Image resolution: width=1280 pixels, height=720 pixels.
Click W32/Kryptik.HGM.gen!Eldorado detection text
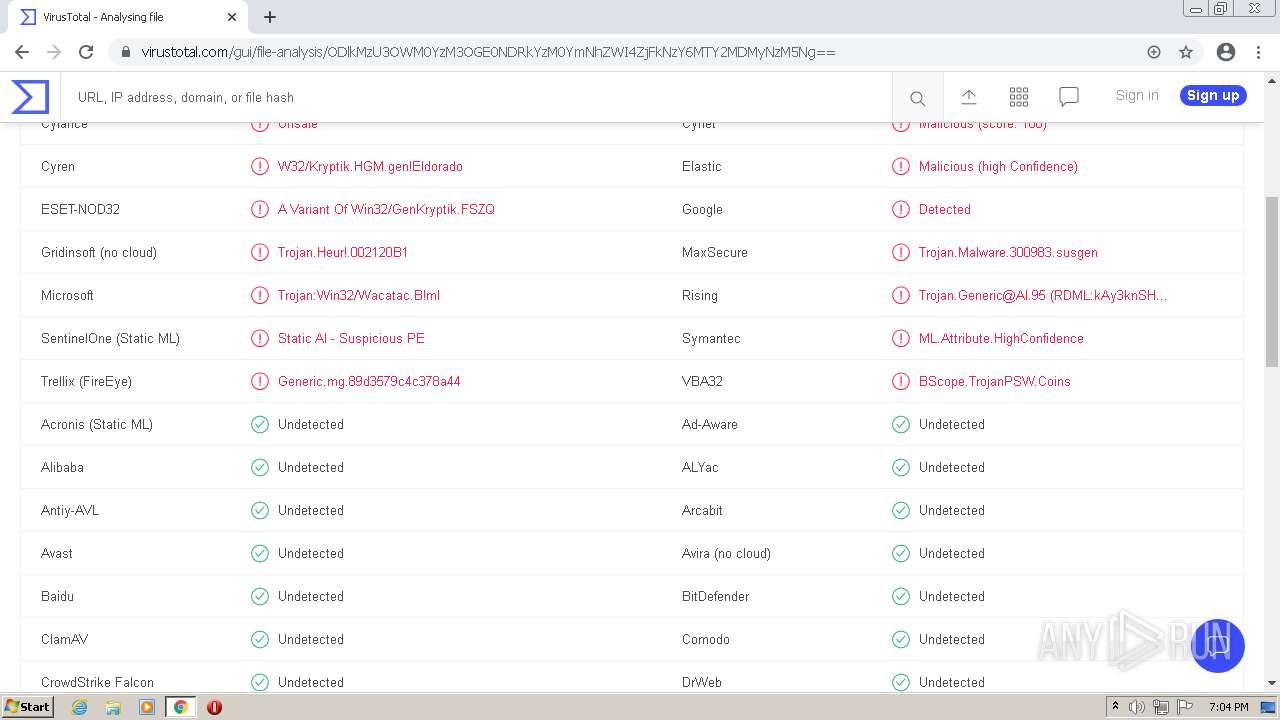(x=370, y=167)
